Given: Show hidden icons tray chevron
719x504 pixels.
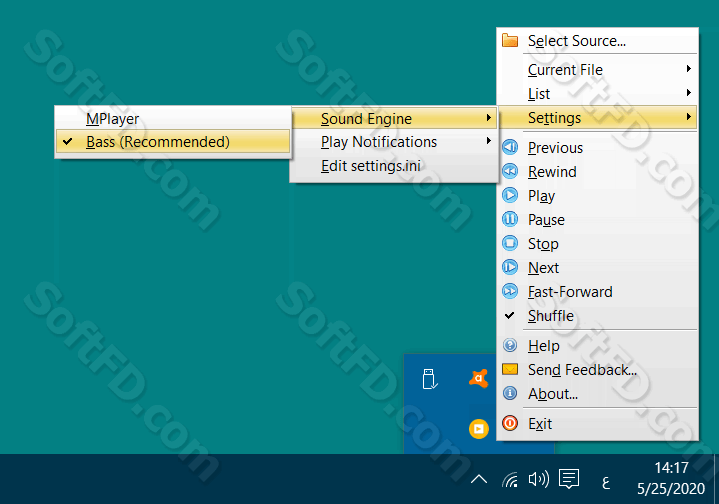Looking at the screenshot, I should [479, 479].
